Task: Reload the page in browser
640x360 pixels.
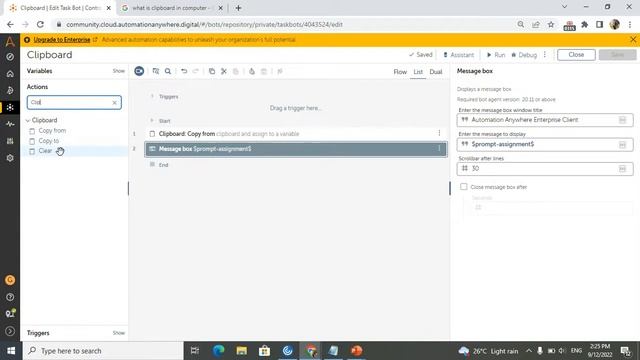Action: (x=40, y=24)
